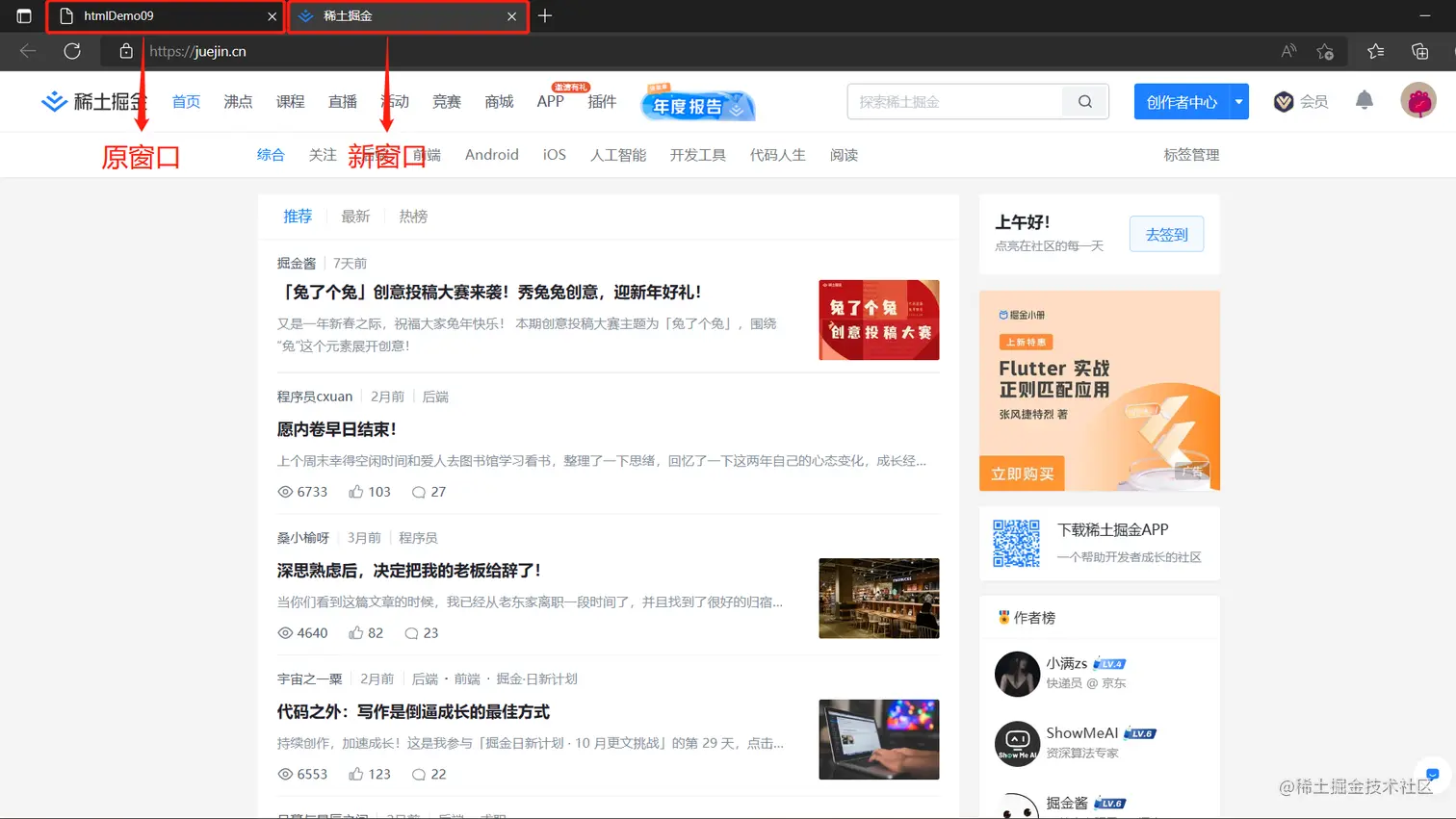Open 首页 in top navigation
Image resolution: width=1456 pixels, height=819 pixels.
[186, 101]
